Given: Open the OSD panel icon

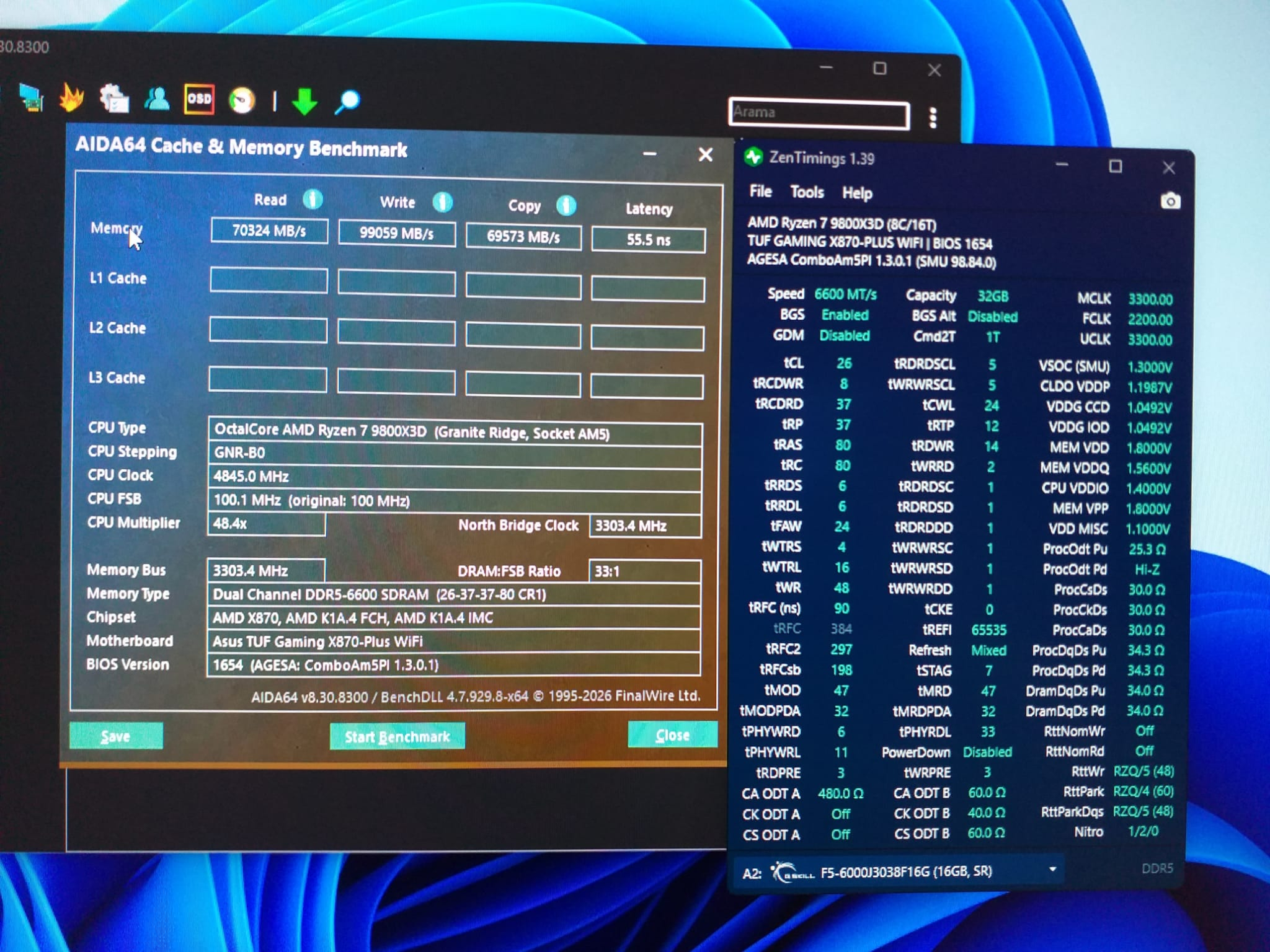Looking at the screenshot, I should click(x=199, y=99).
